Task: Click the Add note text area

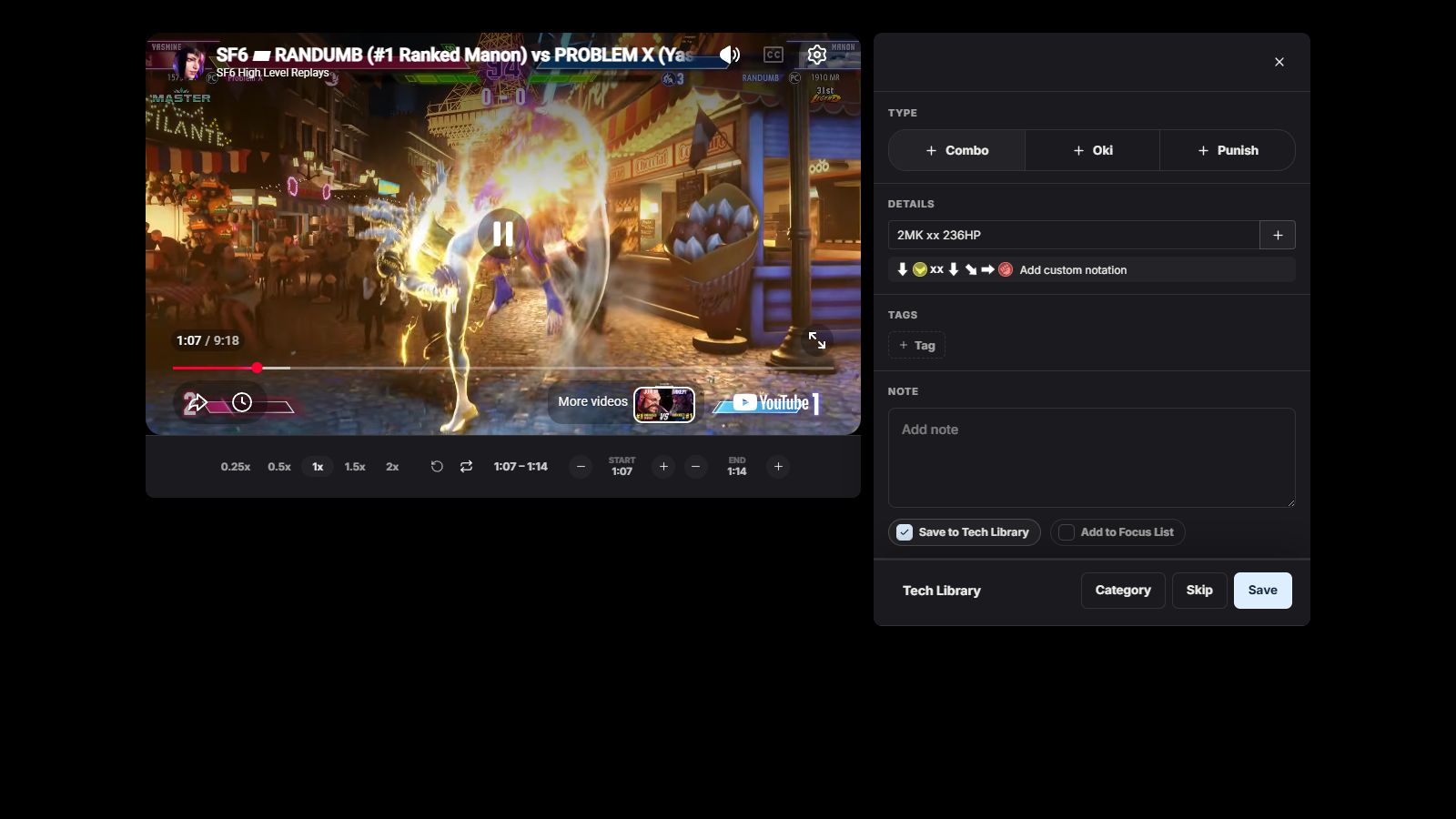Action: [1092, 458]
